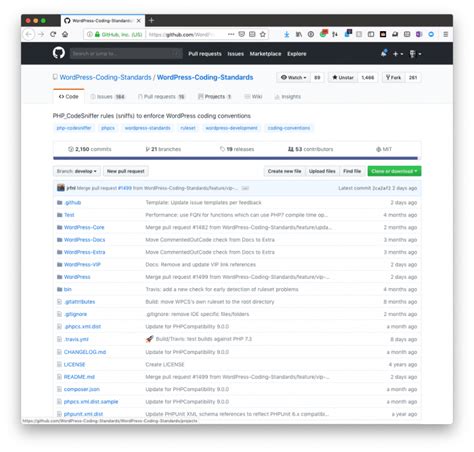Image resolution: width=474 pixels, height=452 pixels.
Task: Open the Wiki tab
Action: pyautogui.click(x=253, y=97)
